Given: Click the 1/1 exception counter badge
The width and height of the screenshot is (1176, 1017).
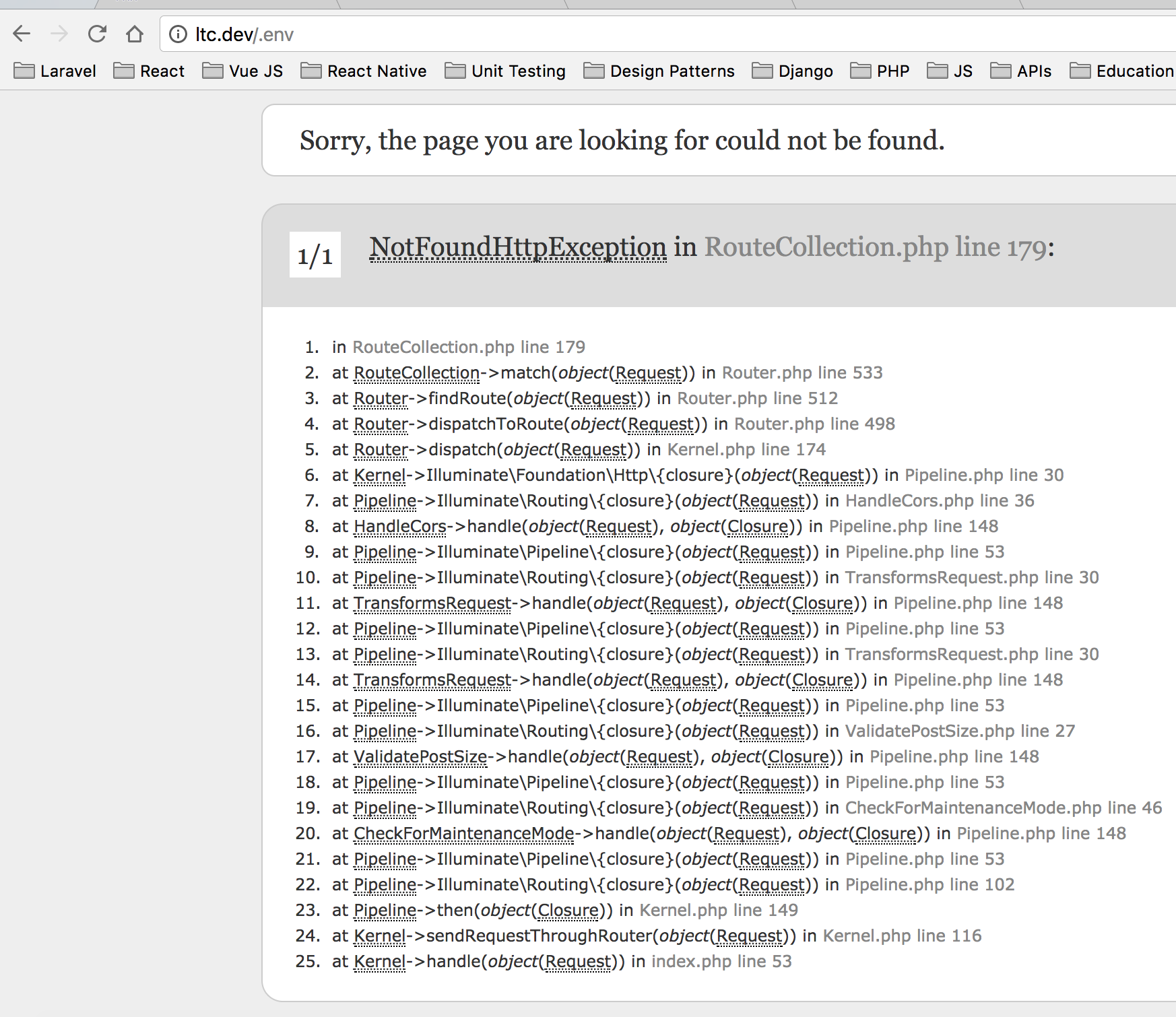Looking at the screenshot, I should [x=315, y=255].
